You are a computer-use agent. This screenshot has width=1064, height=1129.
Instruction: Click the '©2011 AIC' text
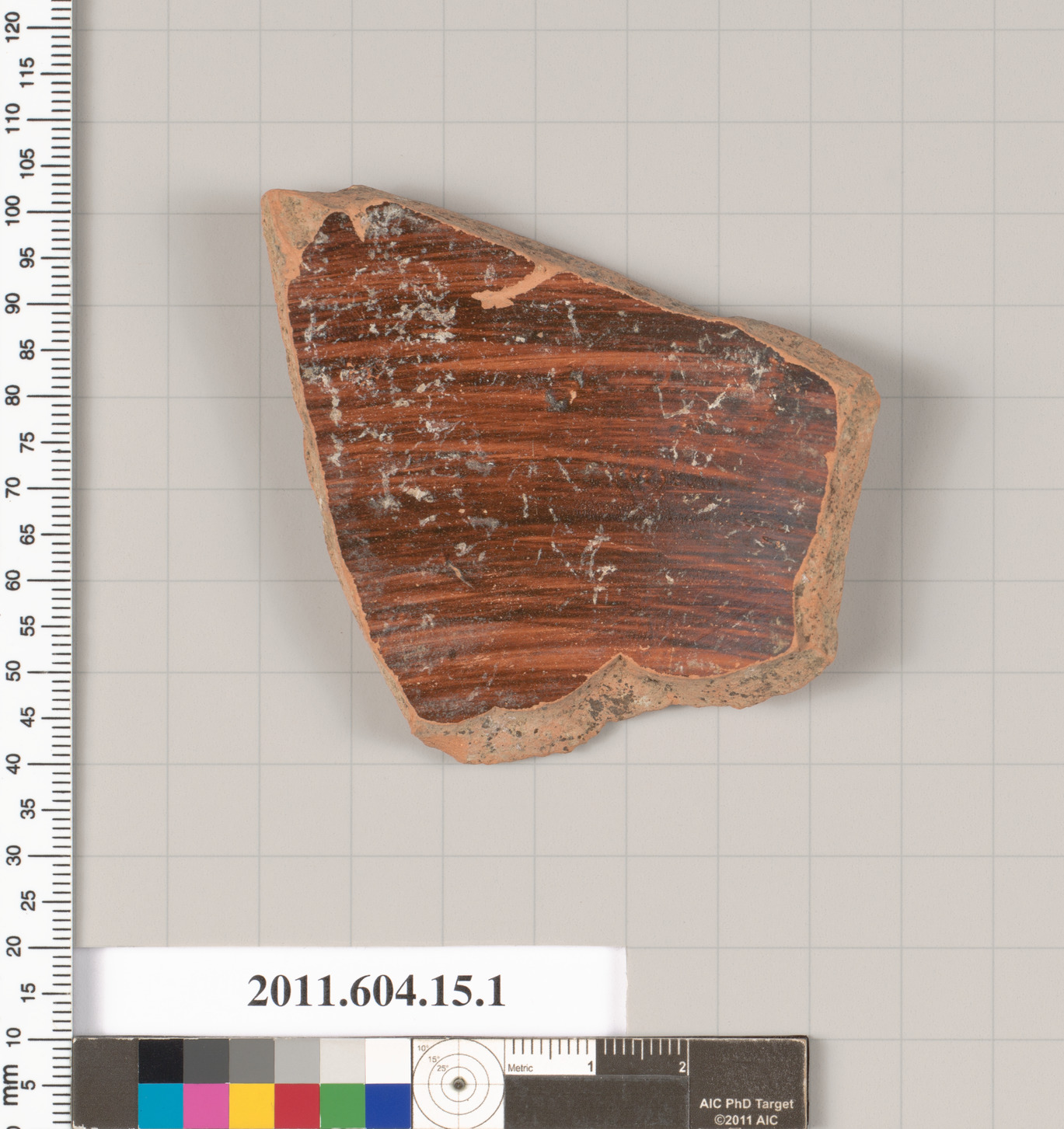tap(746, 1120)
